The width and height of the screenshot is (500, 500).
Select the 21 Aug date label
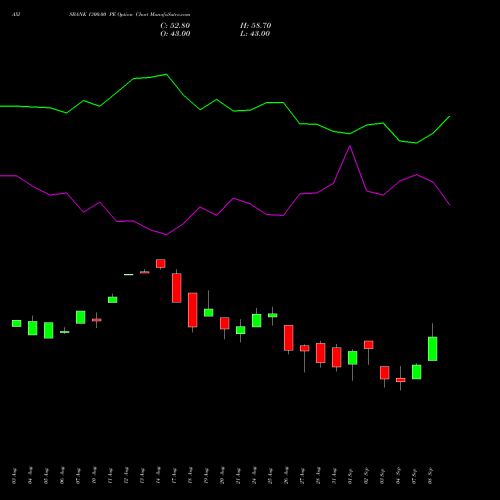[x=238, y=476]
